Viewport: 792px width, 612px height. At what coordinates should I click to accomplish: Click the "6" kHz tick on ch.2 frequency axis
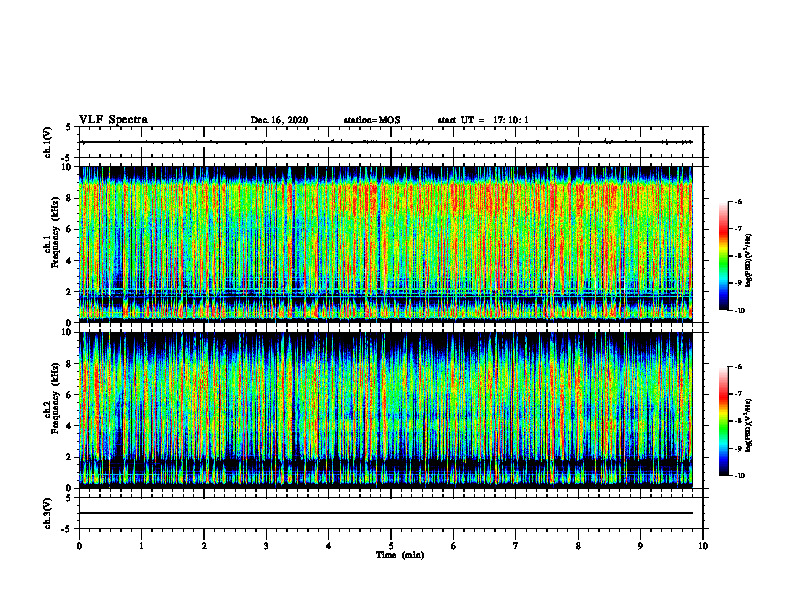(71, 395)
